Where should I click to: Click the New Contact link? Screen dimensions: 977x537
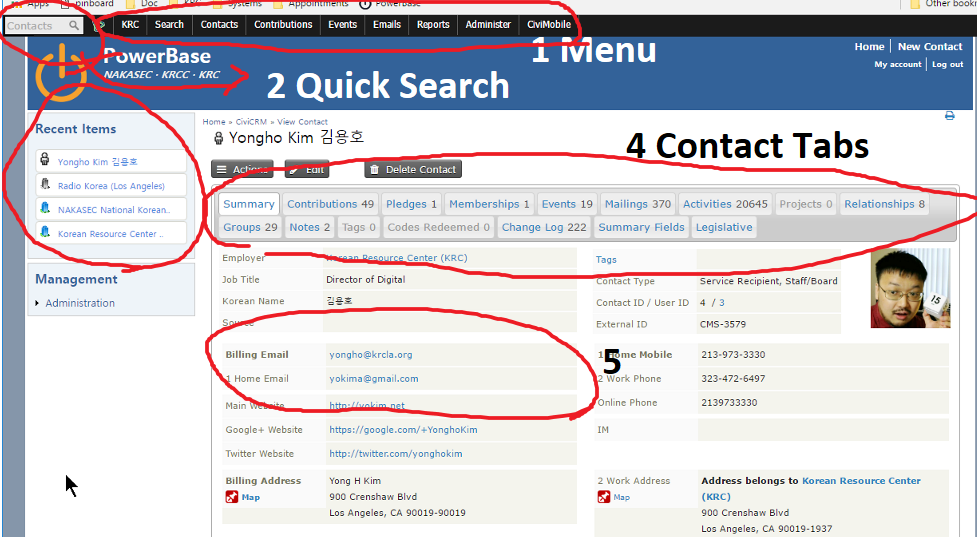click(930, 47)
